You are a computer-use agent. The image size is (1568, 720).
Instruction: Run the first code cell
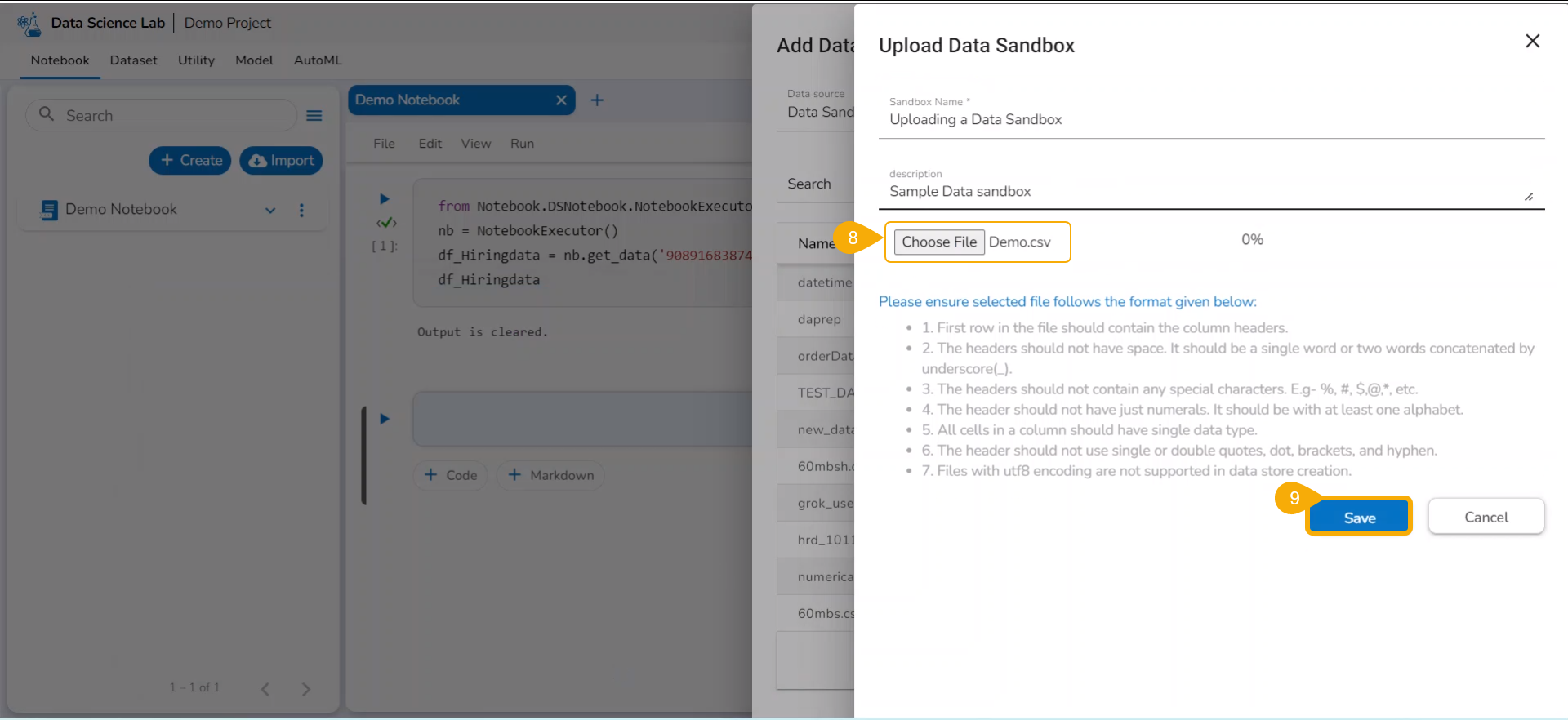(x=385, y=199)
